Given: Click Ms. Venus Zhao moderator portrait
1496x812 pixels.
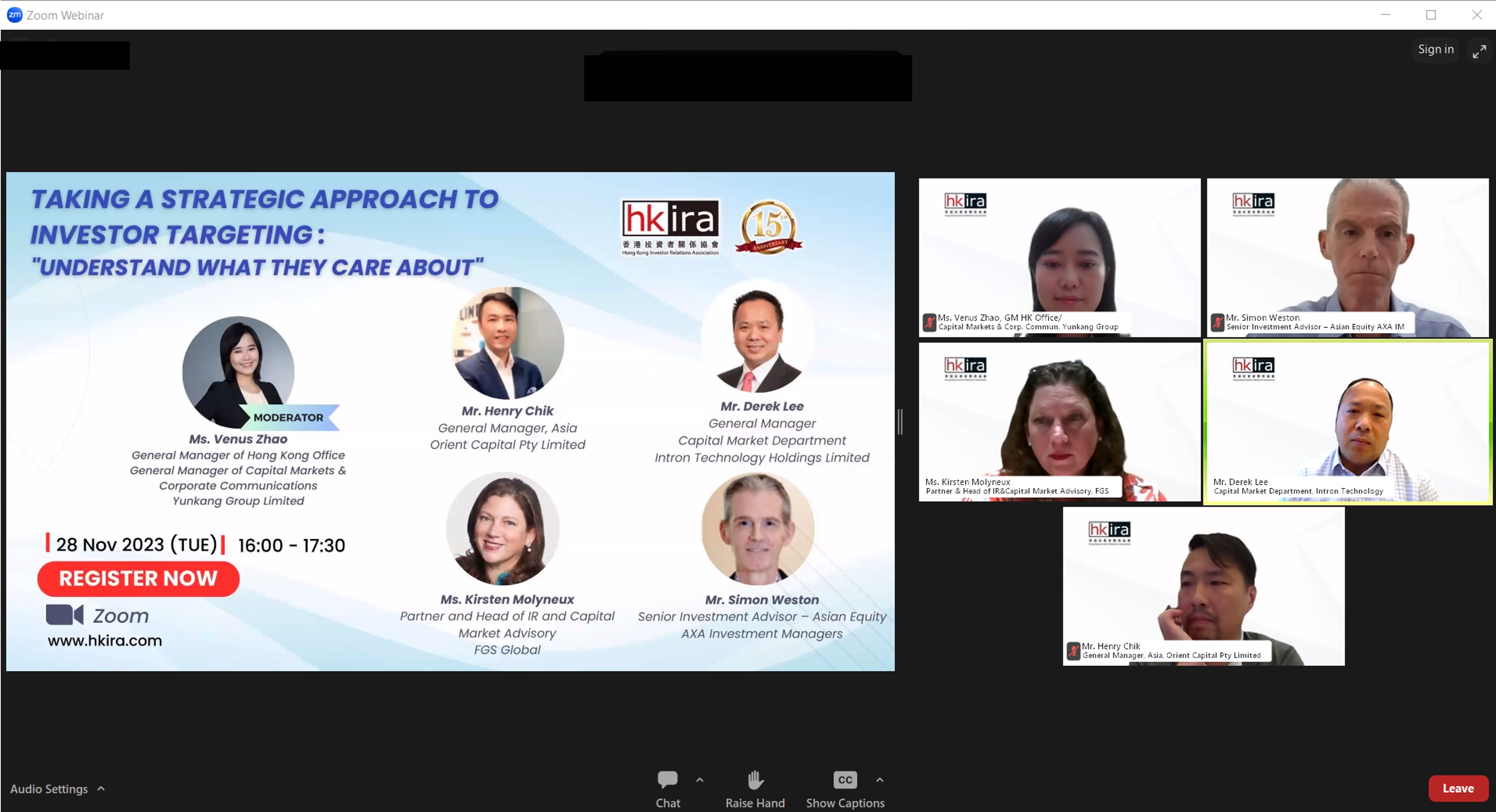Looking at the screenshot, I should click(x=238, y=372).
